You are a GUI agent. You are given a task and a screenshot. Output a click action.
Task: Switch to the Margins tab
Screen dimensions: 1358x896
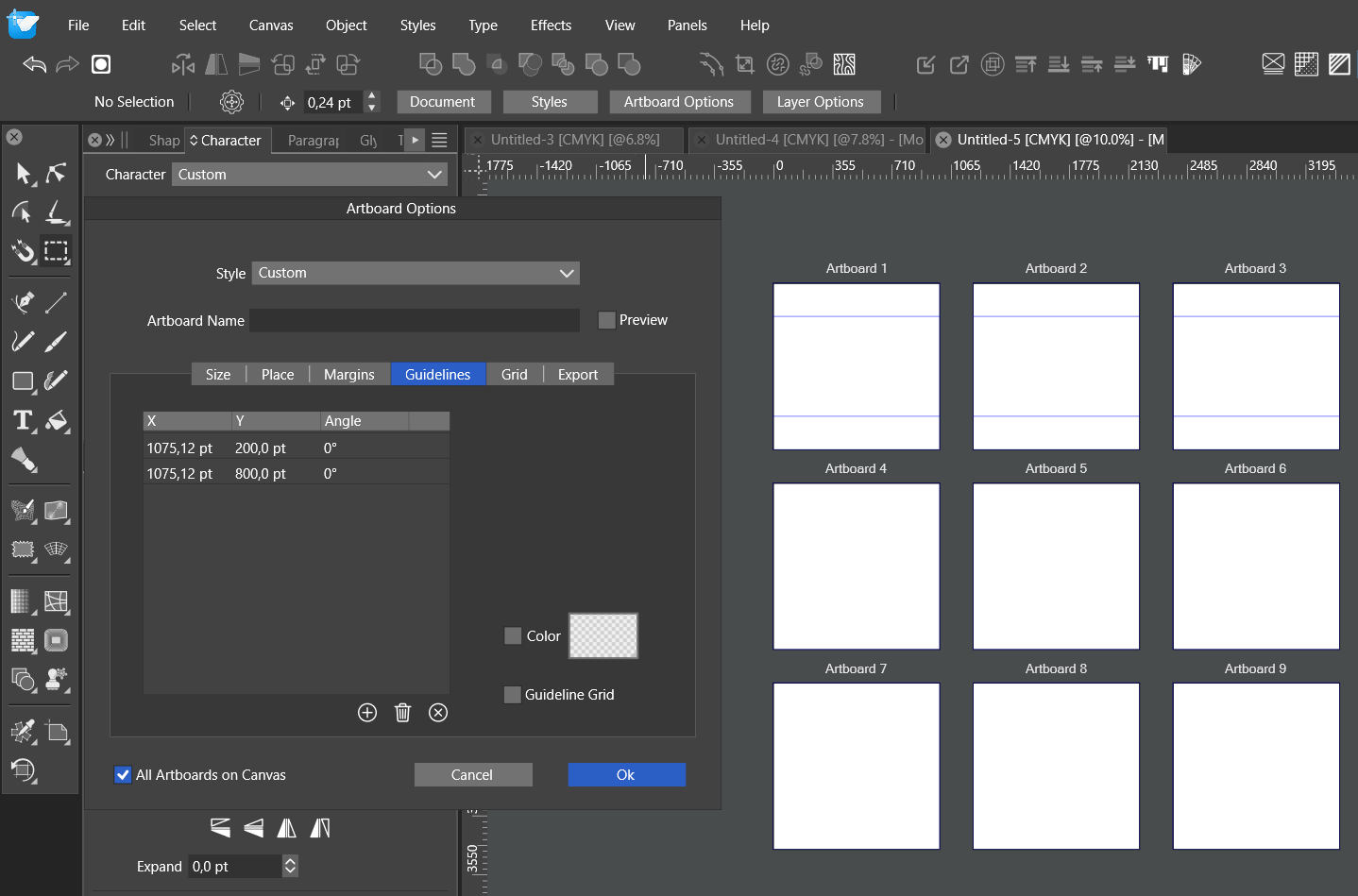click(348, 375)
